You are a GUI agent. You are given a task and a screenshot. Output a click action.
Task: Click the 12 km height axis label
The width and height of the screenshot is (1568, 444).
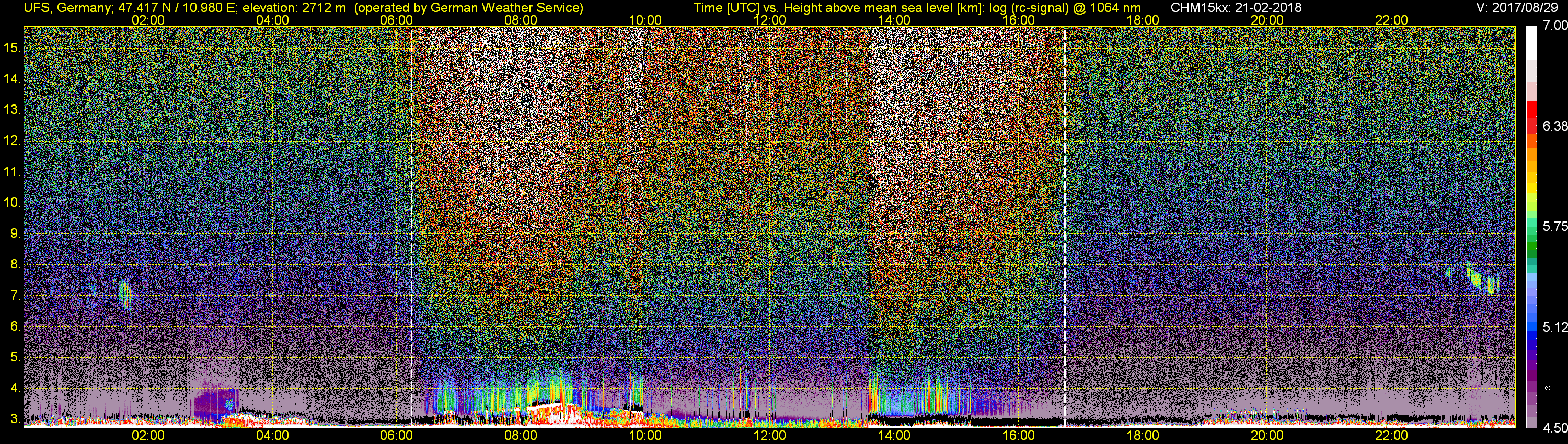pyautogui.click(x=12, y=141)
